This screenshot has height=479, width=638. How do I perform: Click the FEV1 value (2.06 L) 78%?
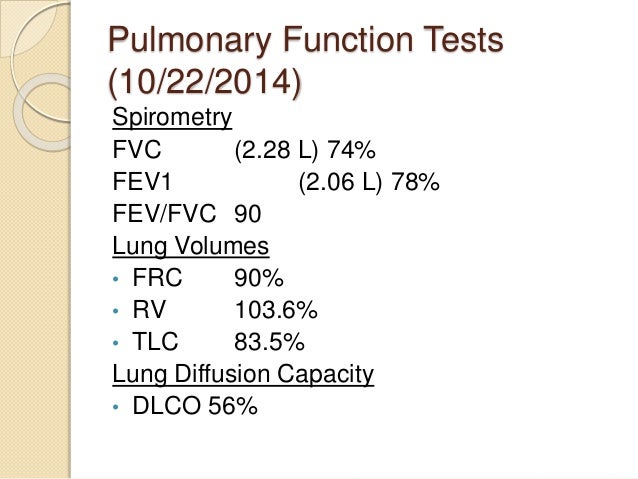click(369, 182)
